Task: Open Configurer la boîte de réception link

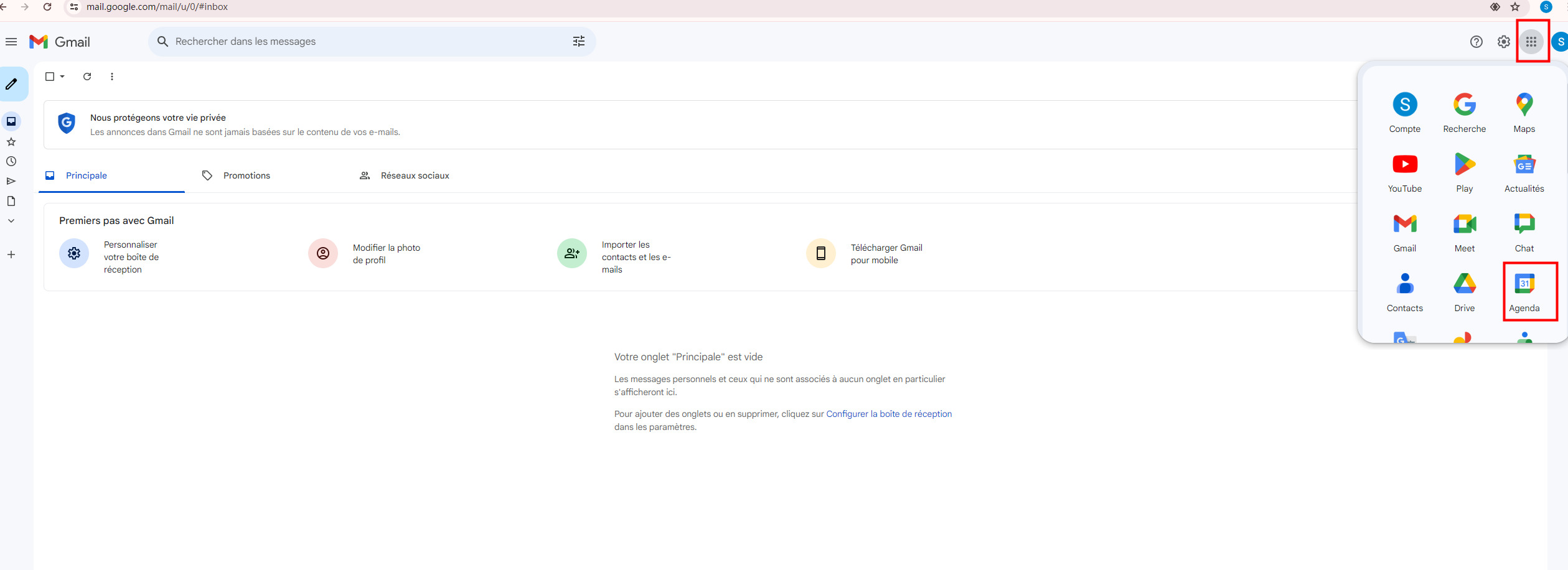Action: pos(889,414)
